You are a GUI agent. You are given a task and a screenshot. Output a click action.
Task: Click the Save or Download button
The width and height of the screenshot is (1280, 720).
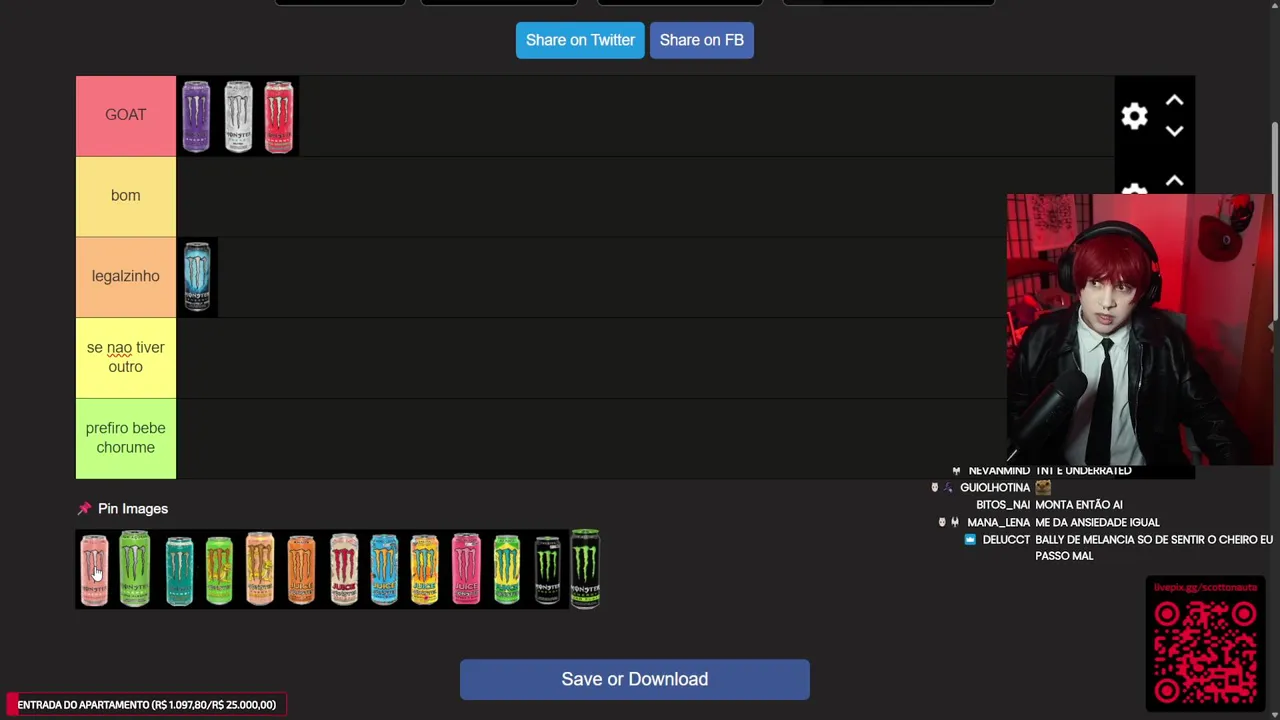click(x=635, y=679)
